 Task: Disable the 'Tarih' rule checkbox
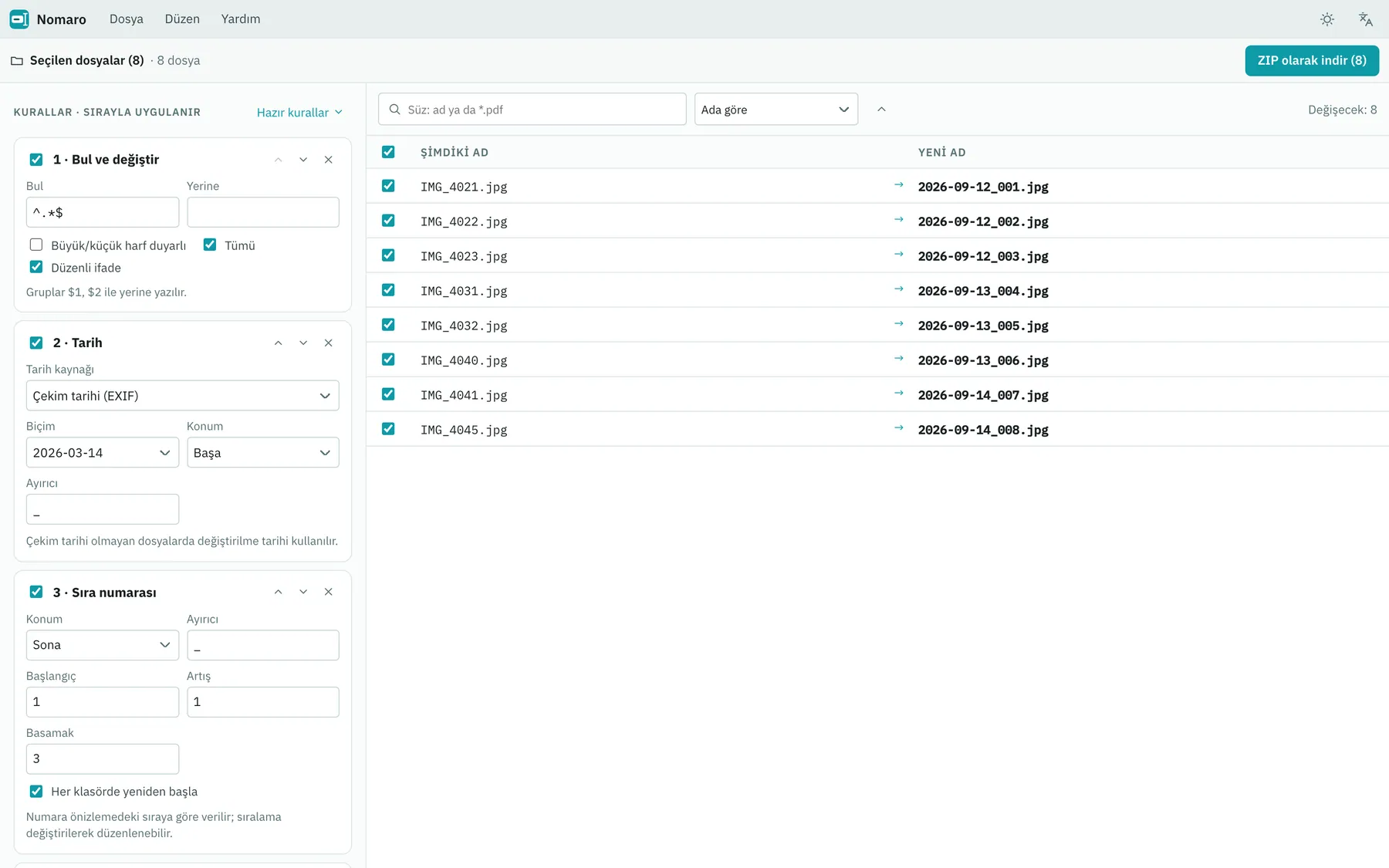click(36, 343)
